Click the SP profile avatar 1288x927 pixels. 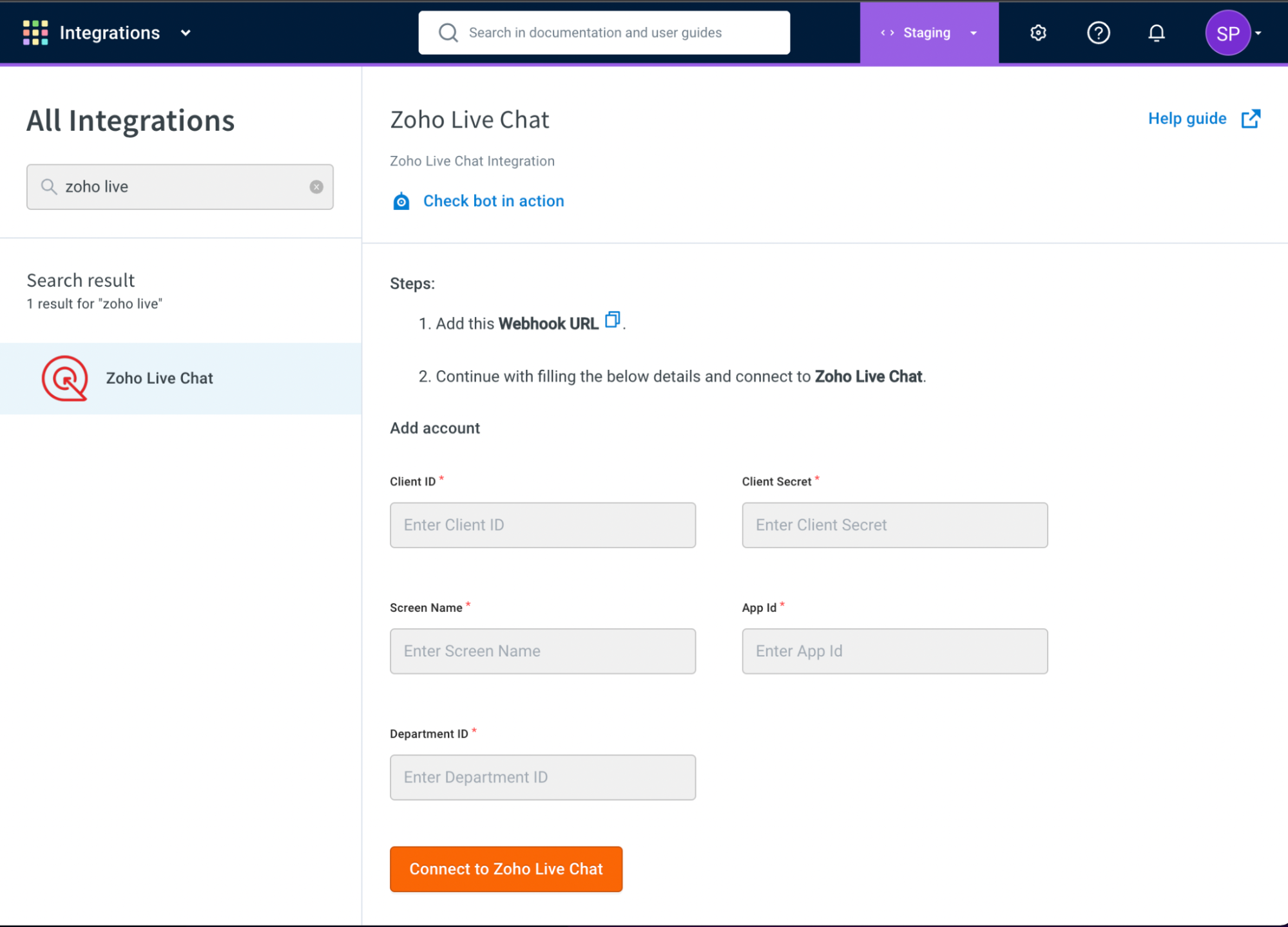[1228, 33]
